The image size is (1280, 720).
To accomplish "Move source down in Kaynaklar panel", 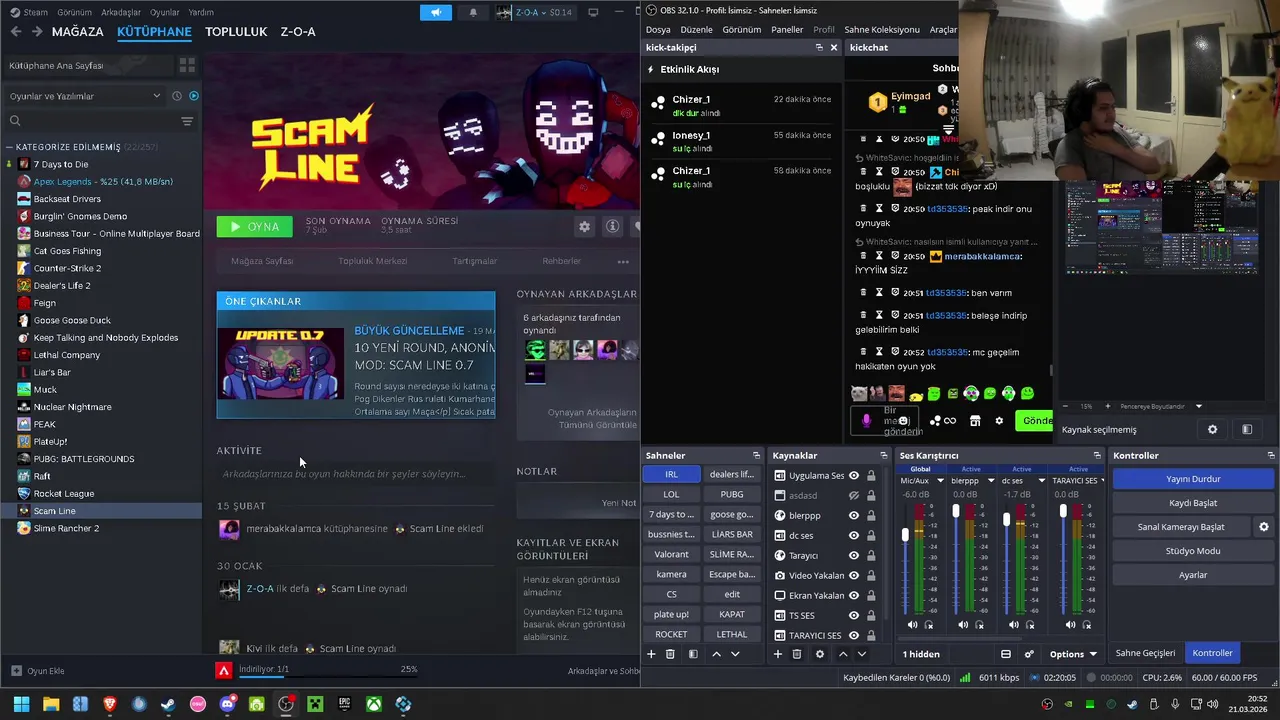I will click(x=862, y=654).
